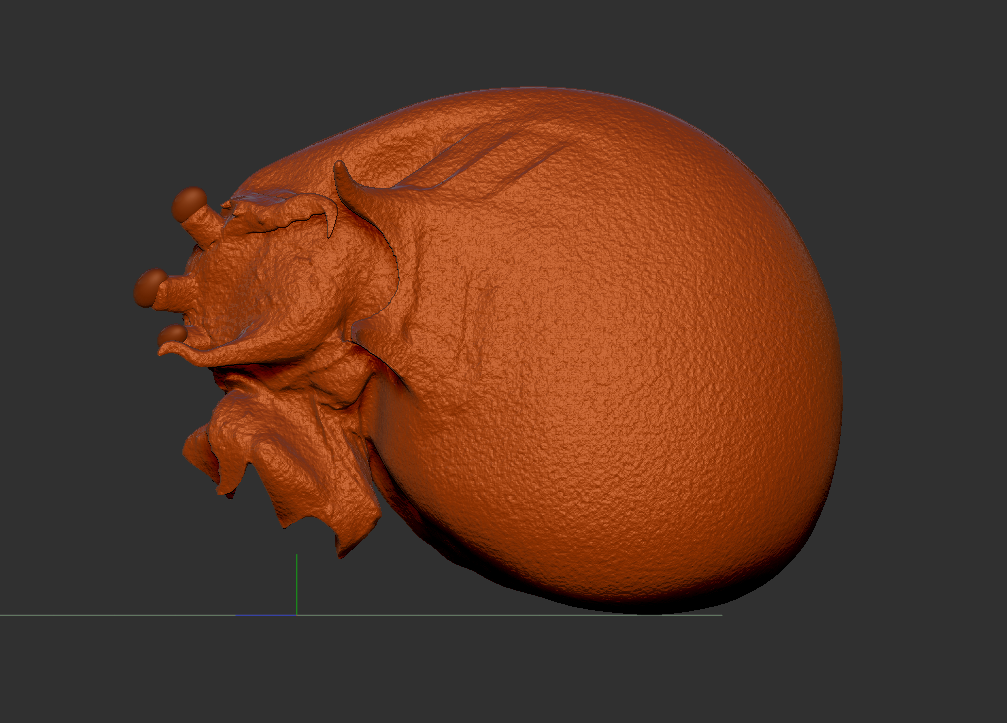
Task: Click the ragged folds beneath the head
Action: click(x=290, y=450)
